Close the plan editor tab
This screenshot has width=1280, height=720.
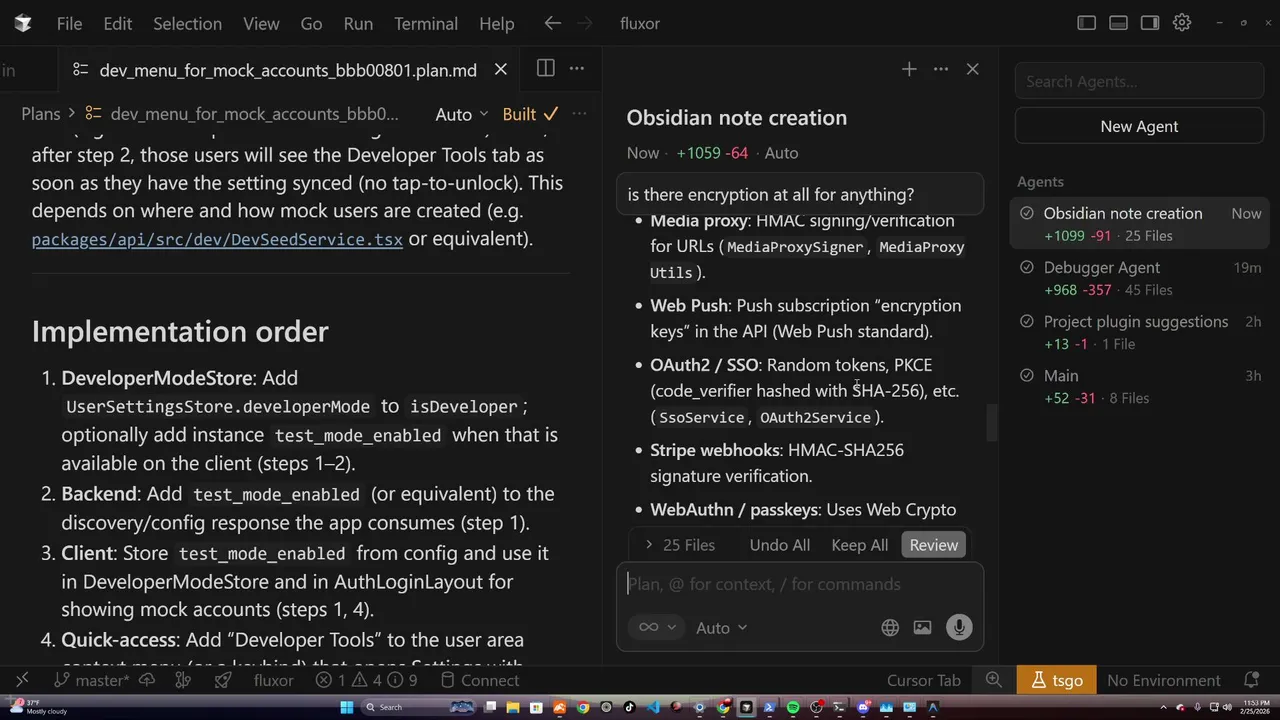tap(501, 69)
